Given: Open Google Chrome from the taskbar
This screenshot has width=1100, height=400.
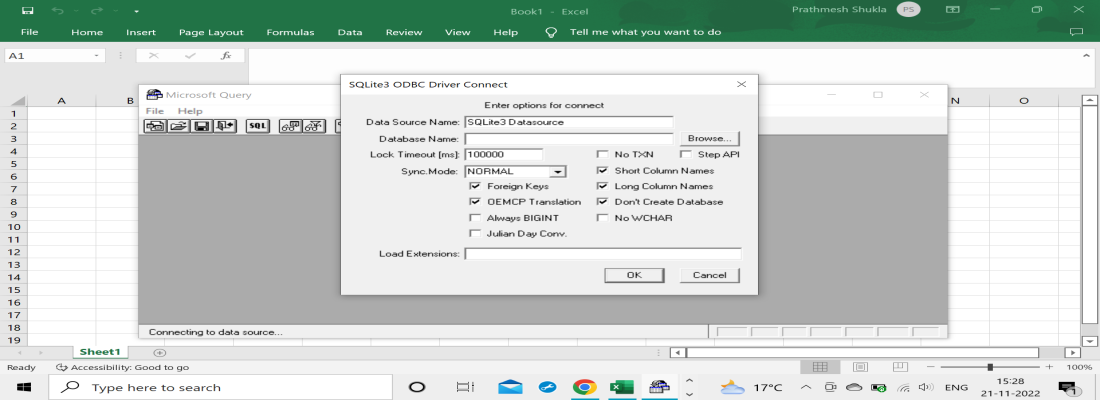Looking at the screenshot, I should coord(584,387).
